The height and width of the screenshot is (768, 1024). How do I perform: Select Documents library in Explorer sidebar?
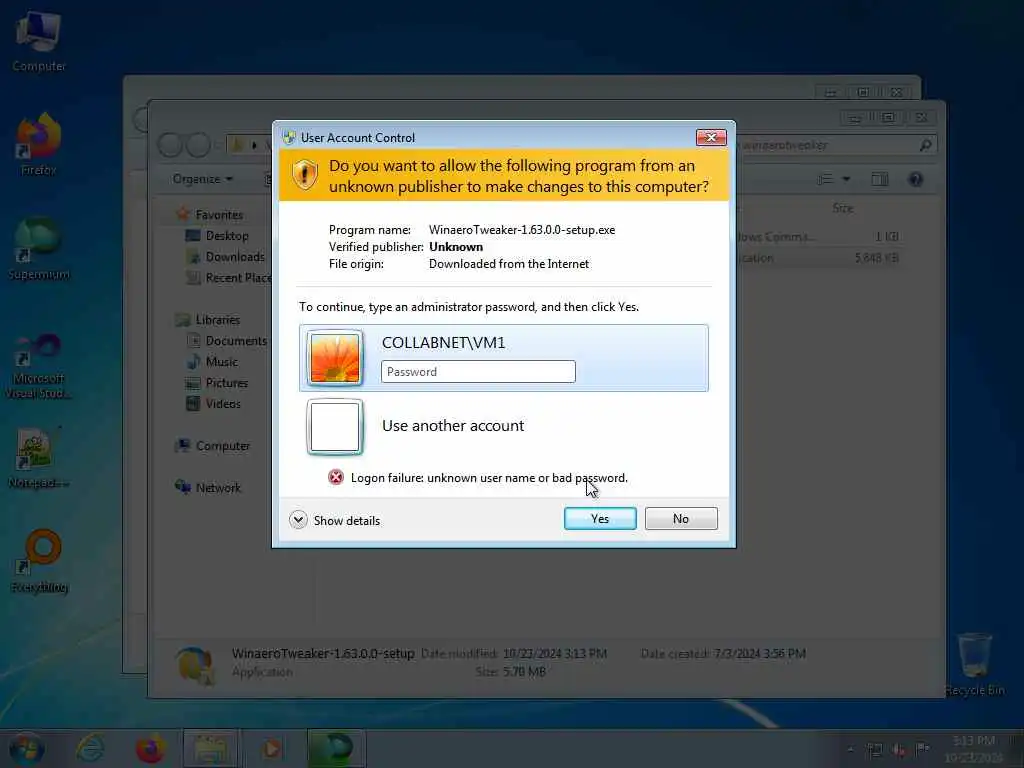coord(236,341)
